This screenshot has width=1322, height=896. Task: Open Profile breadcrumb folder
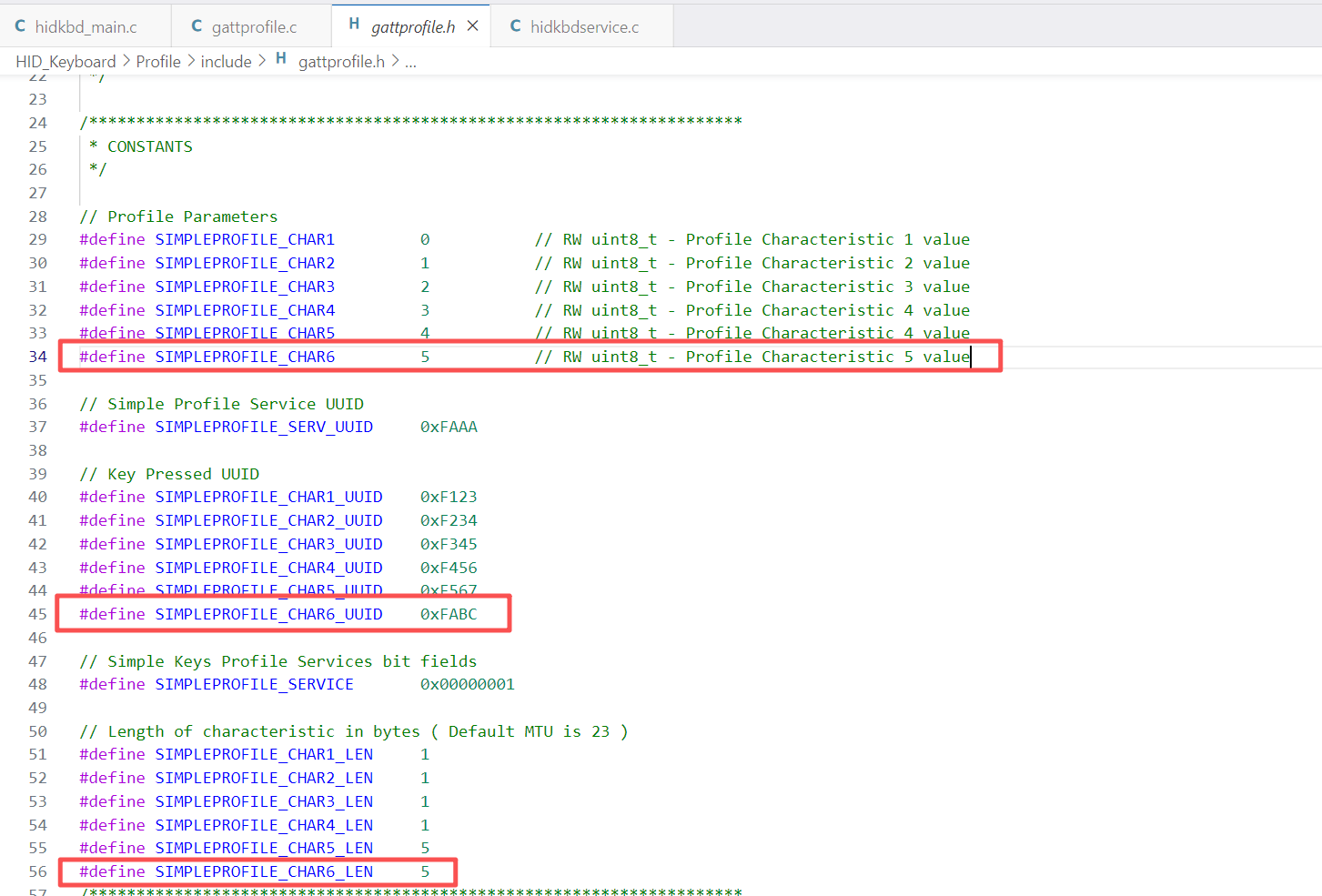click(x=158, y=61)
